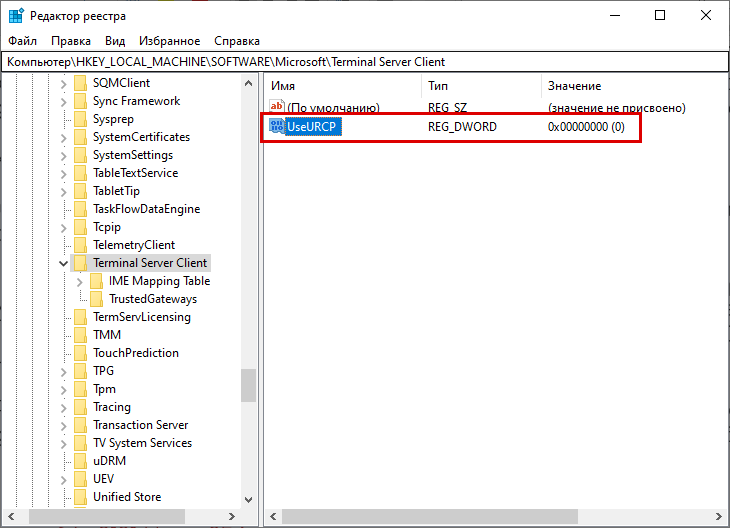730x528 pixels.
Task: Select the uDRM key label
Action: pos(109,461)
